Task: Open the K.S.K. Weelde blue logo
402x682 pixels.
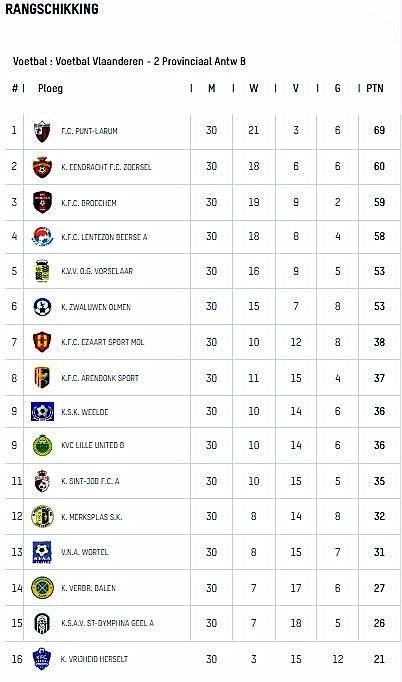Action: (x=42, y=411)
